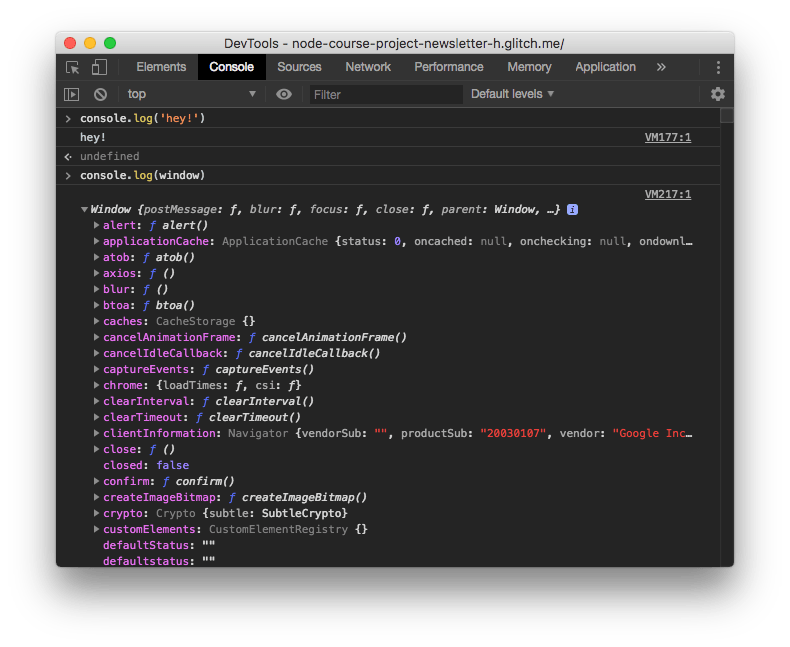Expand the clearTimeout entry

coord(96,417)
